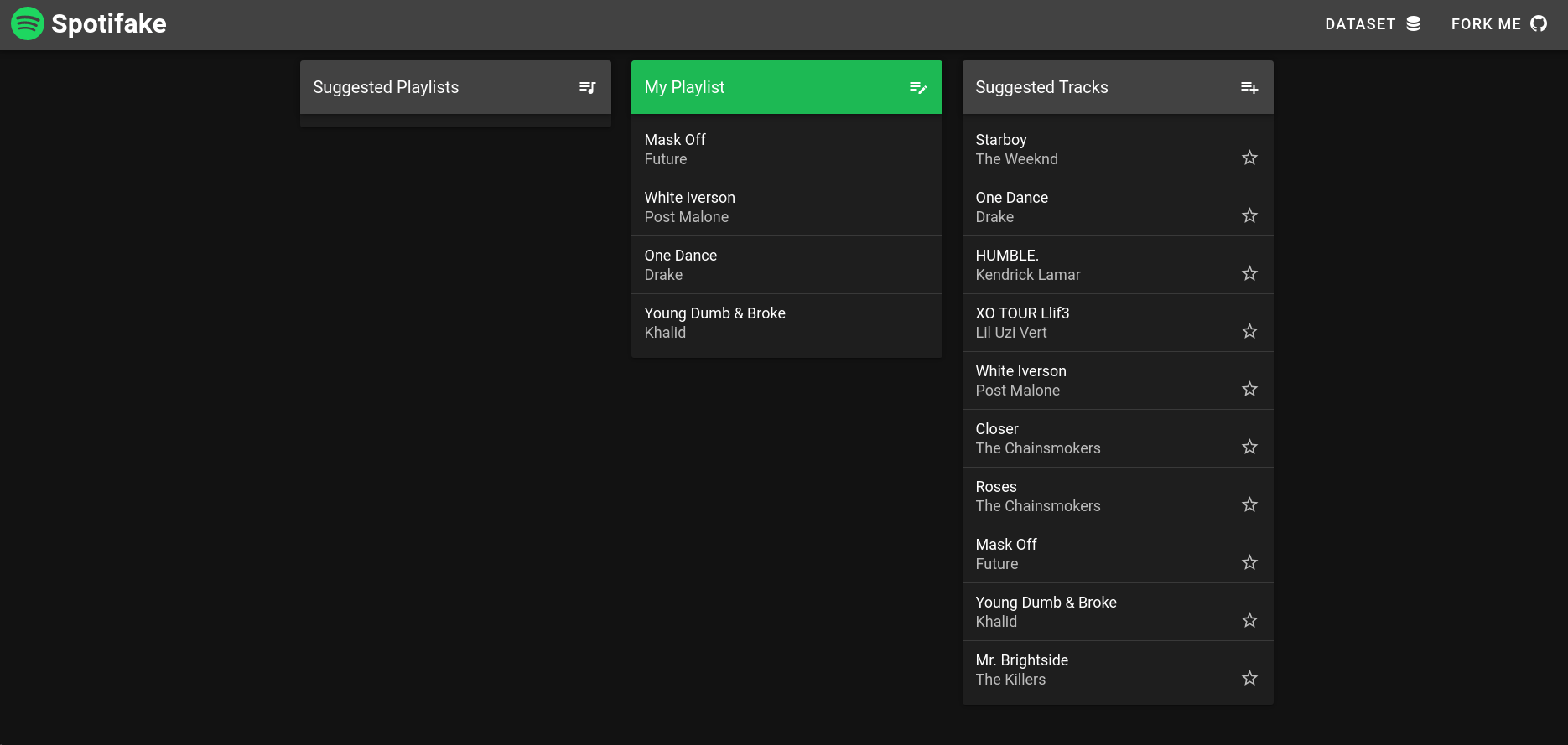Select Young Dumb & Broke in My Playlist

pyautogui.click(x=787, y=323)
